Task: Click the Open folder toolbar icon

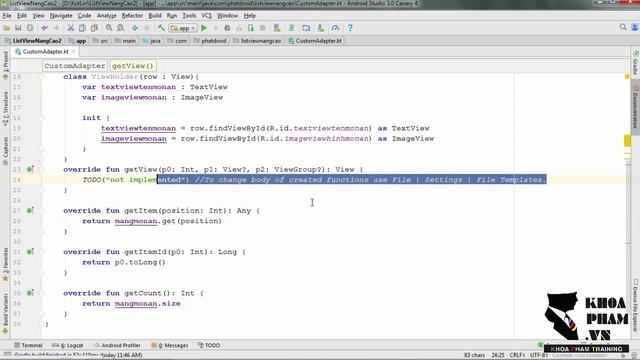Action: 7,28
